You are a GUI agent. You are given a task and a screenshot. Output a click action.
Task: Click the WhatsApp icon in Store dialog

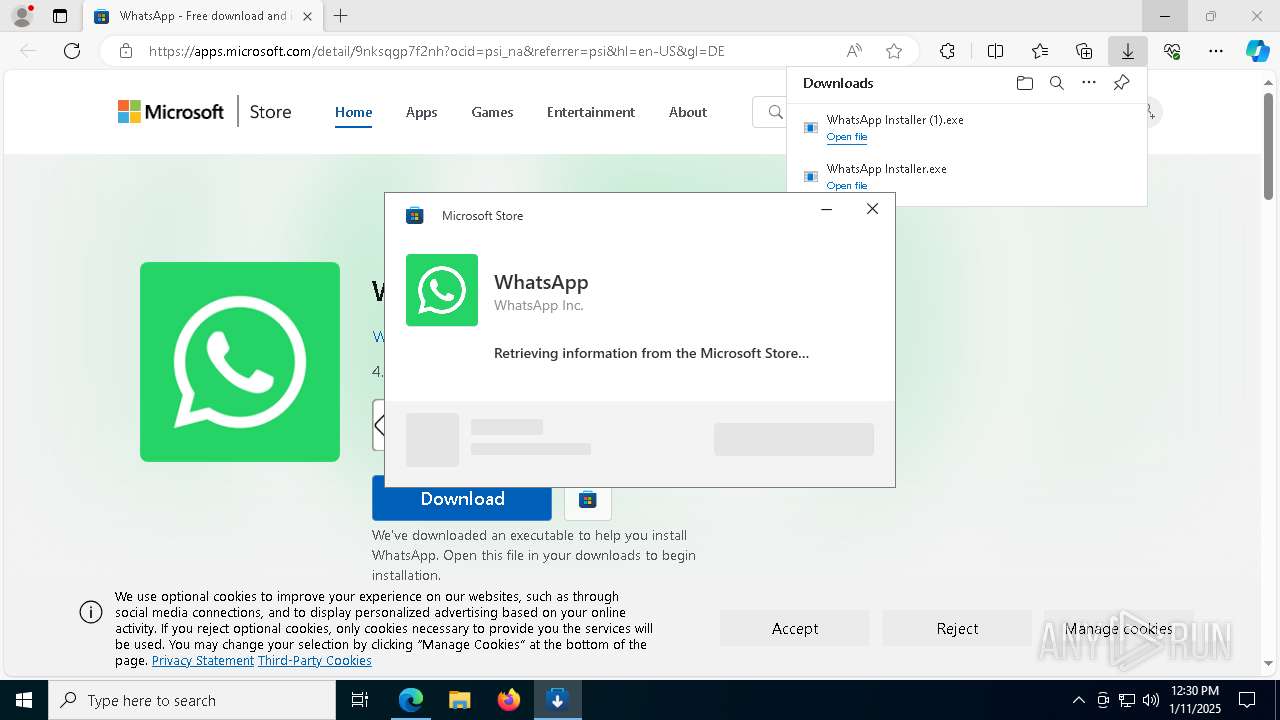pos(442,290)
